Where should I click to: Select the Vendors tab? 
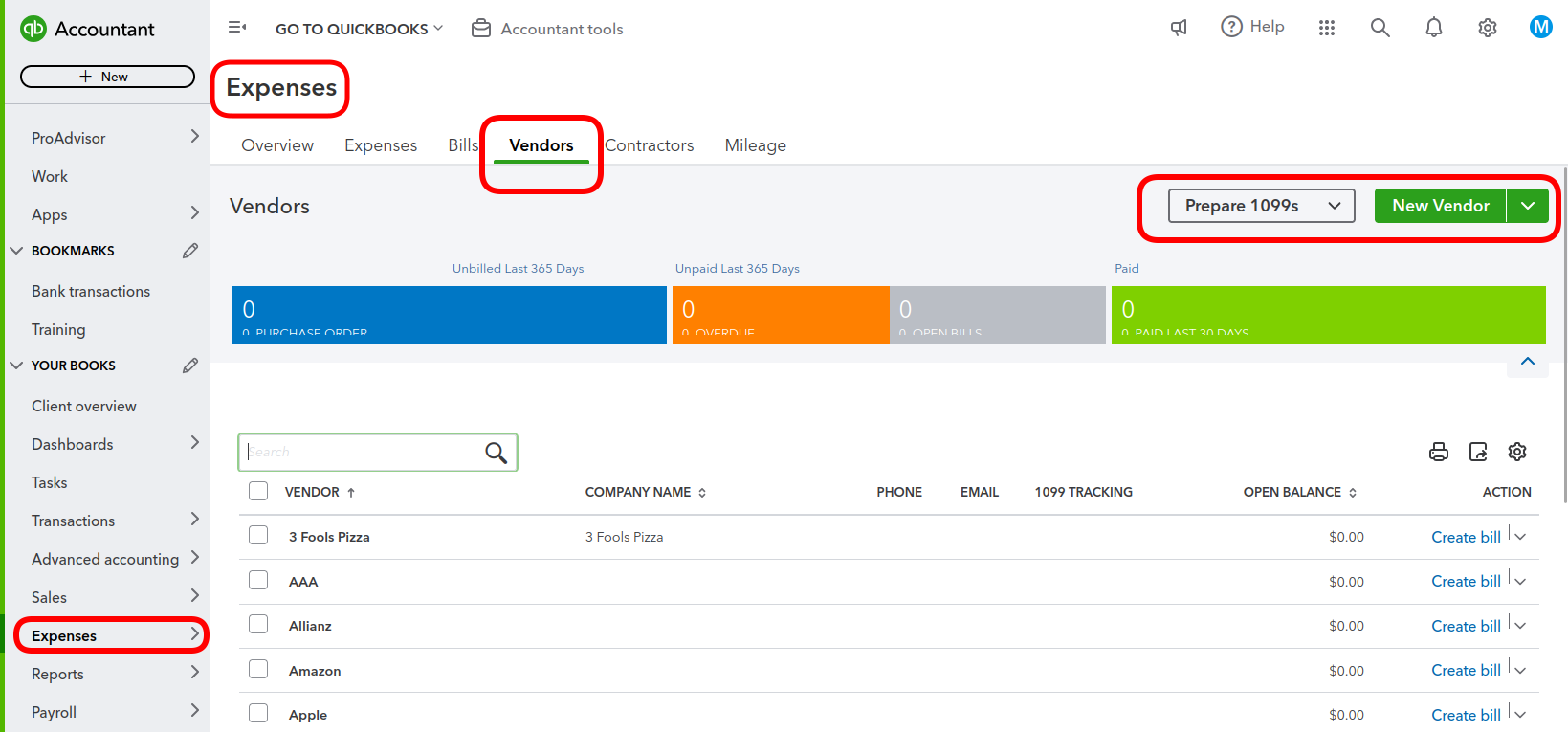click(541, 145)
